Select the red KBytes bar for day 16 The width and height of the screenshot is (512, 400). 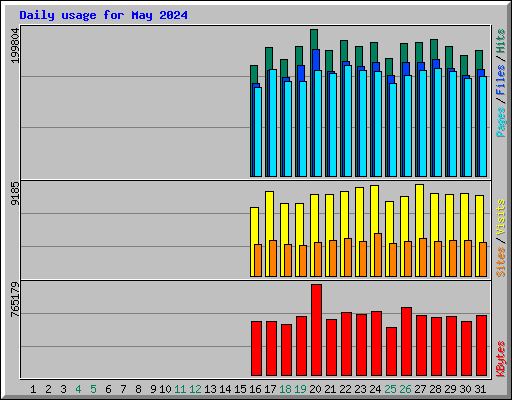click(x=256, y=348)
